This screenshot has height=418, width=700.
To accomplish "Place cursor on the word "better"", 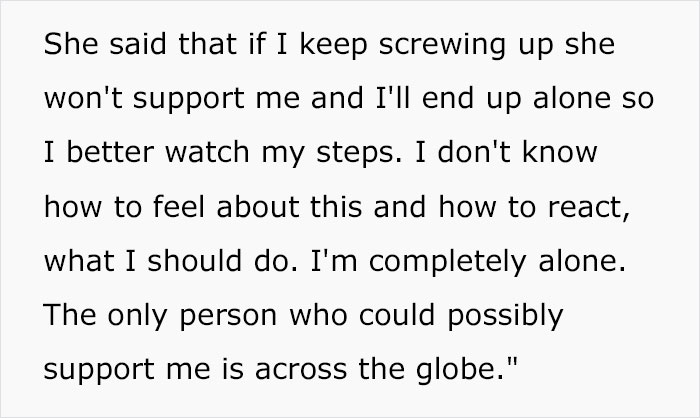I will [110, 152].
